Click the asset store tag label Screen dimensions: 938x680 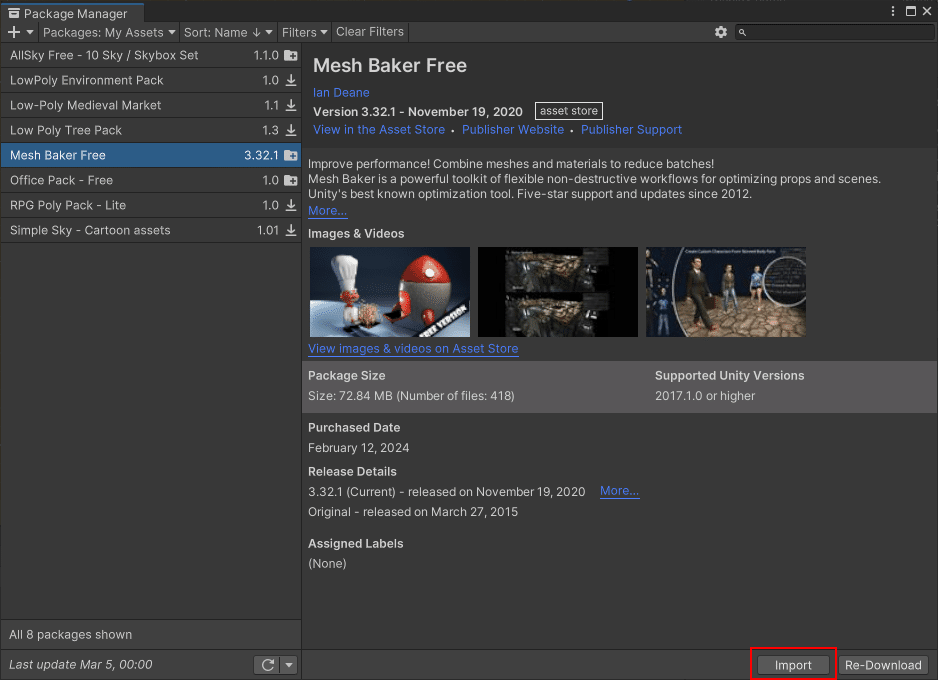click(x=568, y=111)
